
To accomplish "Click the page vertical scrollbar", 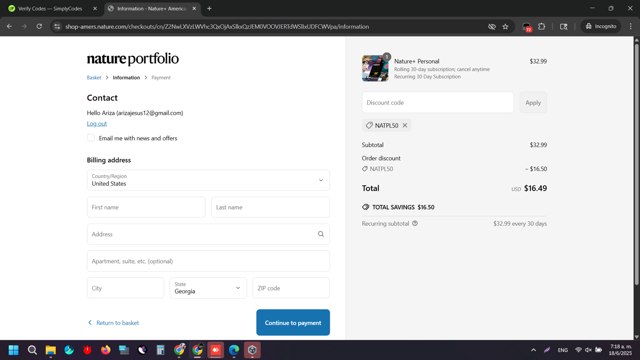I will click(x=636, y=163).
